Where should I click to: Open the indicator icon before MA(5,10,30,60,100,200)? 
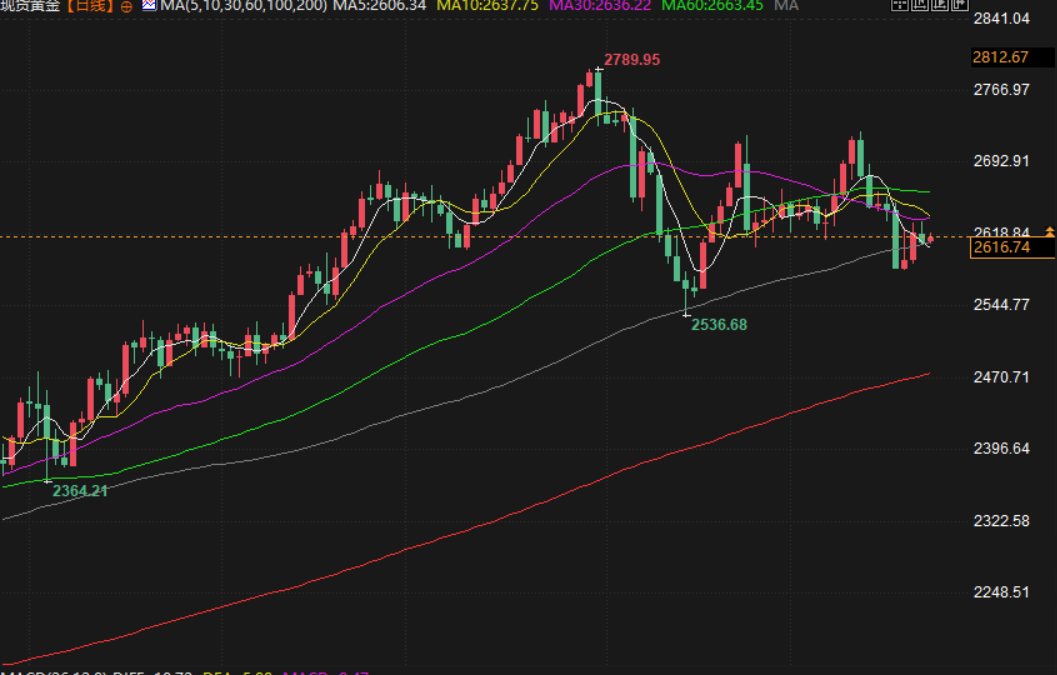tap(149, 5)
